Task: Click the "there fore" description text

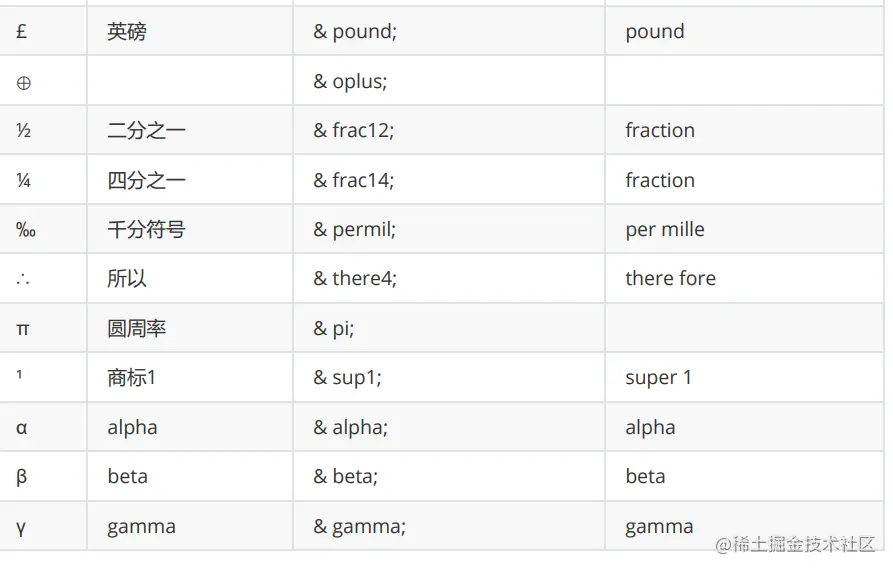Action: 670,279
